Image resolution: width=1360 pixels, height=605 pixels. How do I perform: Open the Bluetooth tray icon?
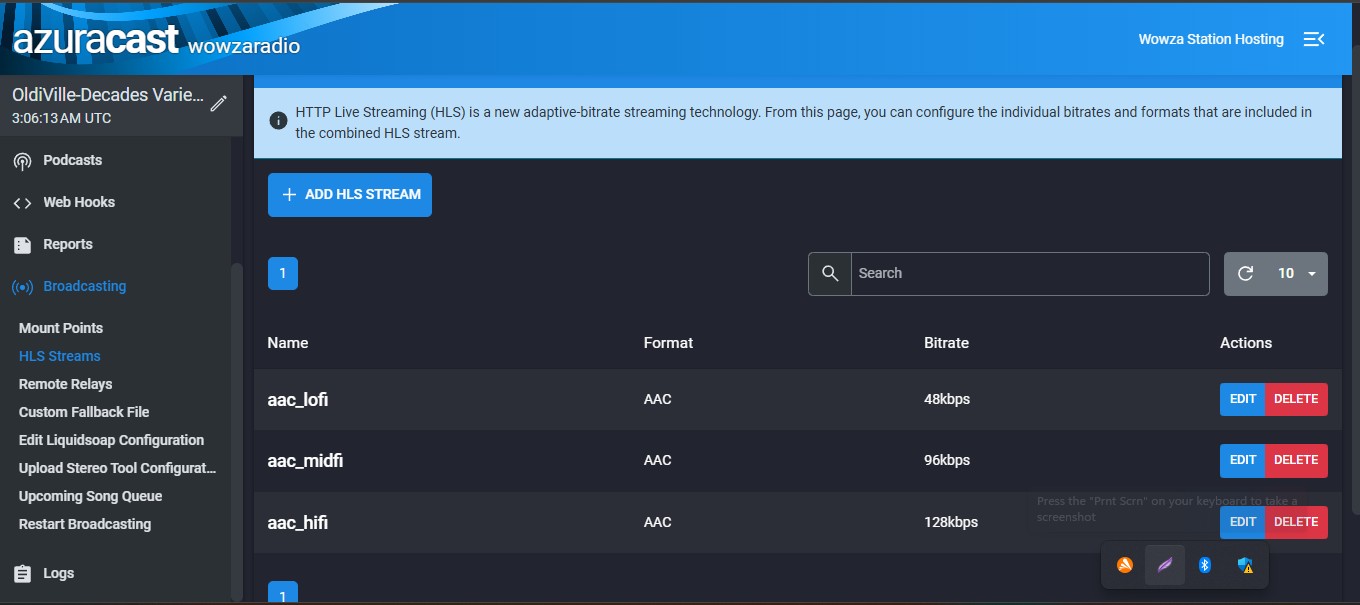pyautogui.click(x=1205, y=564)
